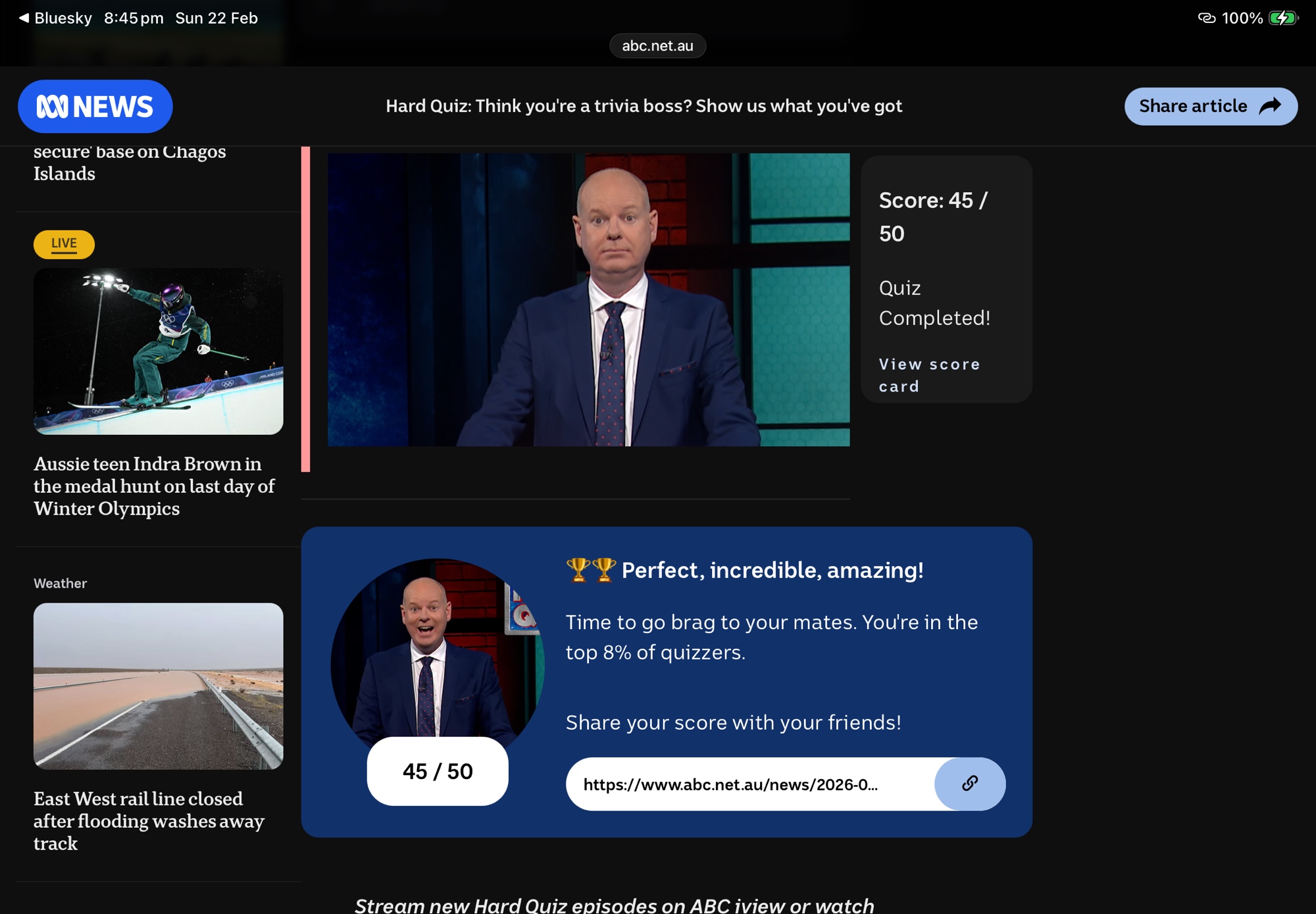Click the trophy emoji in result heading
The image size is (1316, 914).
[591, 570]
